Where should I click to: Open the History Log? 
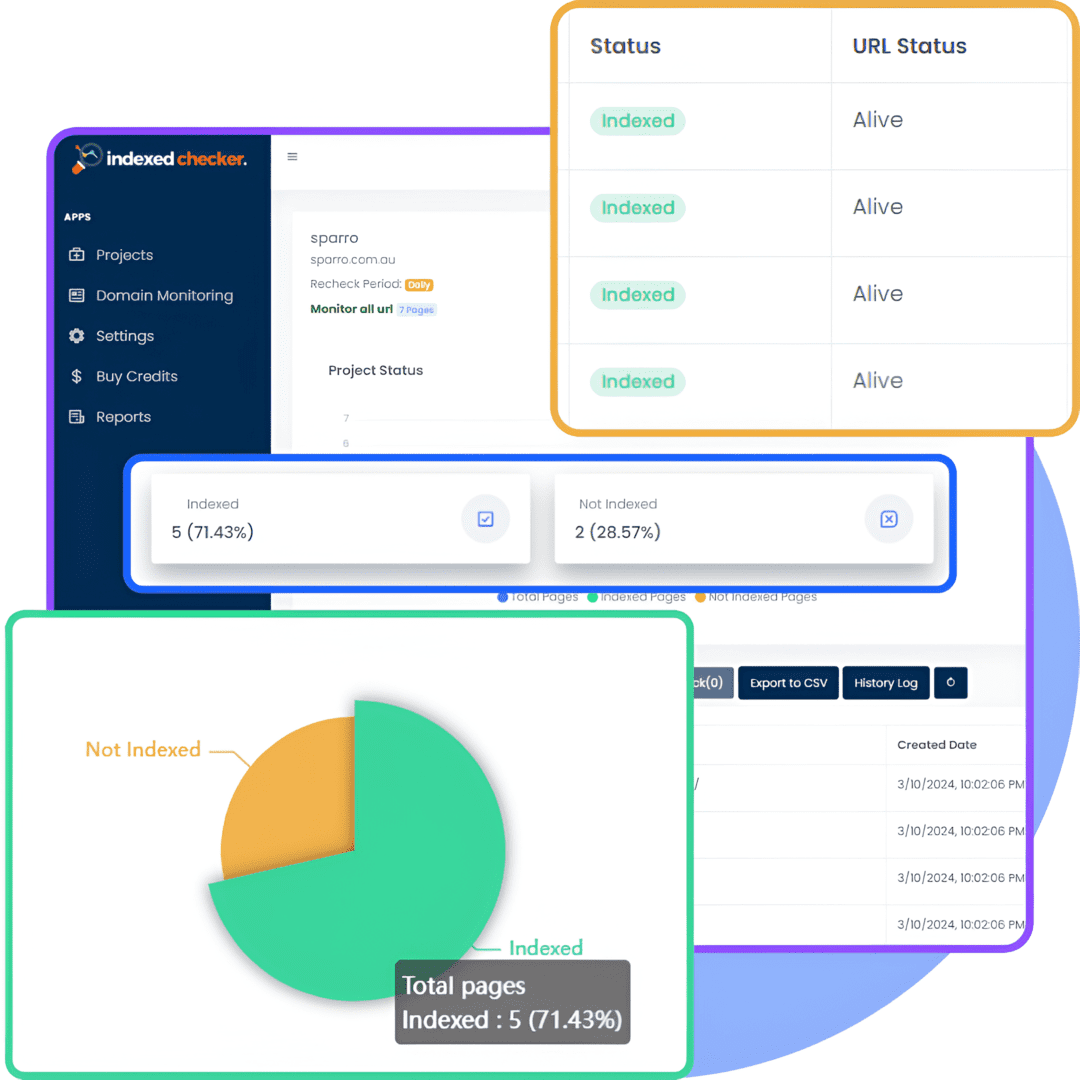click(885, 682)
